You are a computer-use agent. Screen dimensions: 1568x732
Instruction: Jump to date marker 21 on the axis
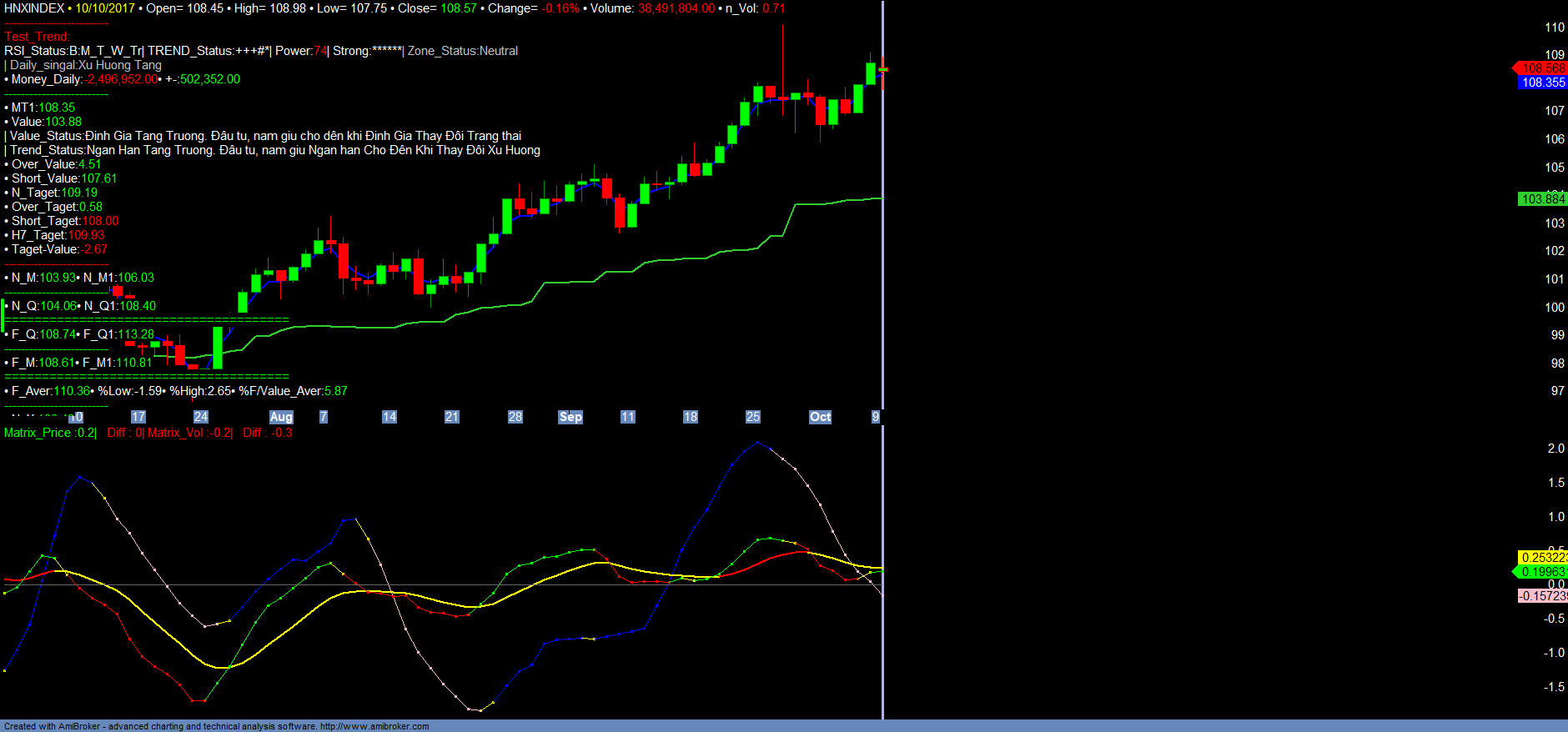(451, 417)
